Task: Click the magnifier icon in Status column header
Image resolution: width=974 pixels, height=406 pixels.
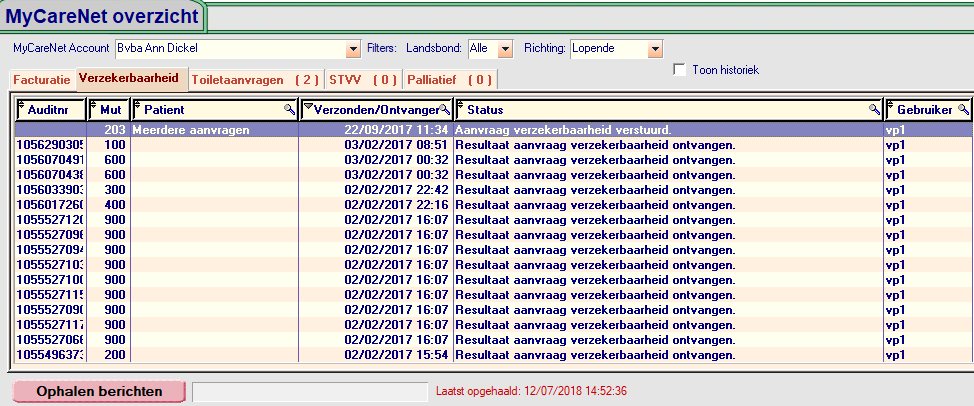Action: [x=873, y=109]
